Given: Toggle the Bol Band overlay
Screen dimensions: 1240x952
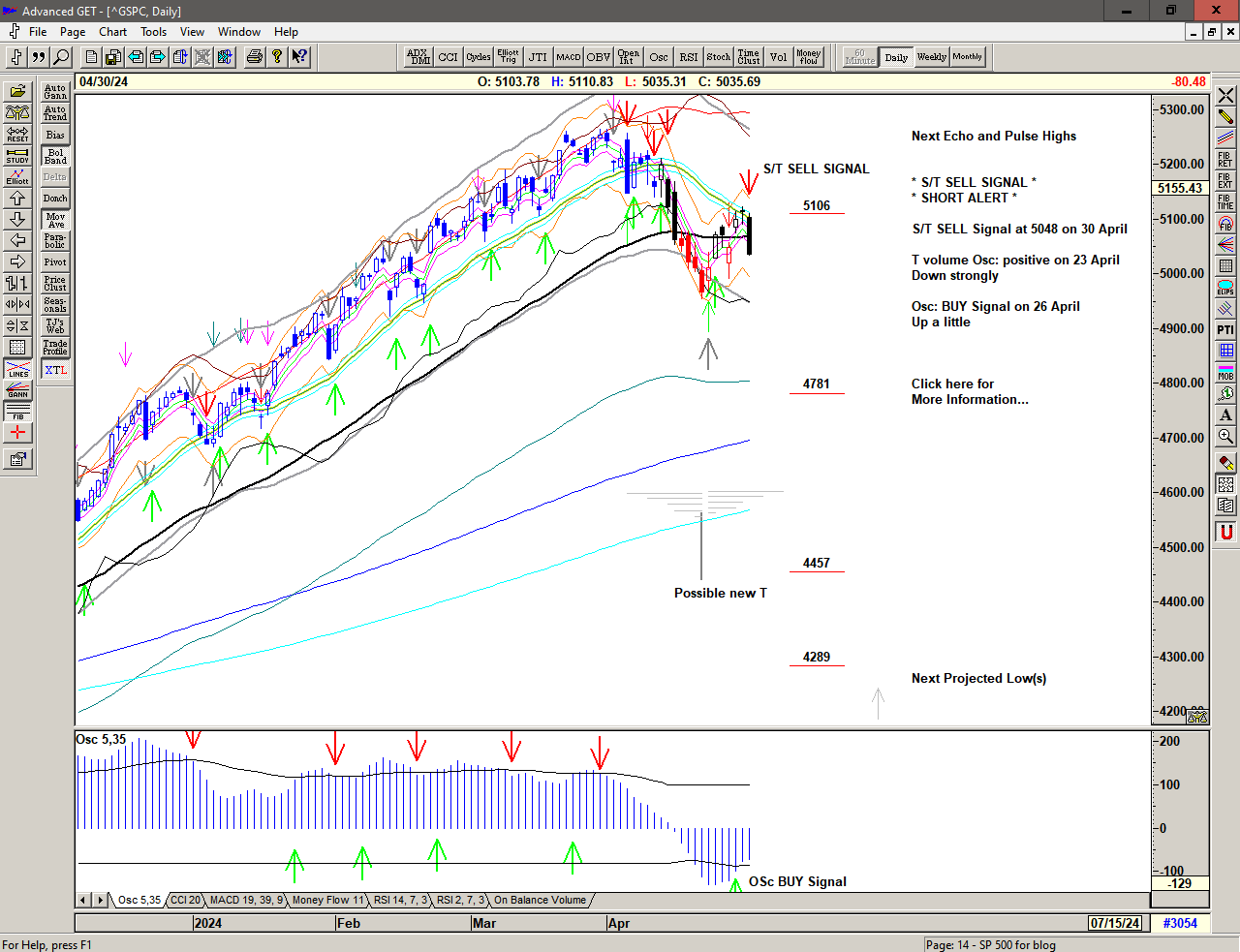Looking at the screenshot, I should point(55,156).
